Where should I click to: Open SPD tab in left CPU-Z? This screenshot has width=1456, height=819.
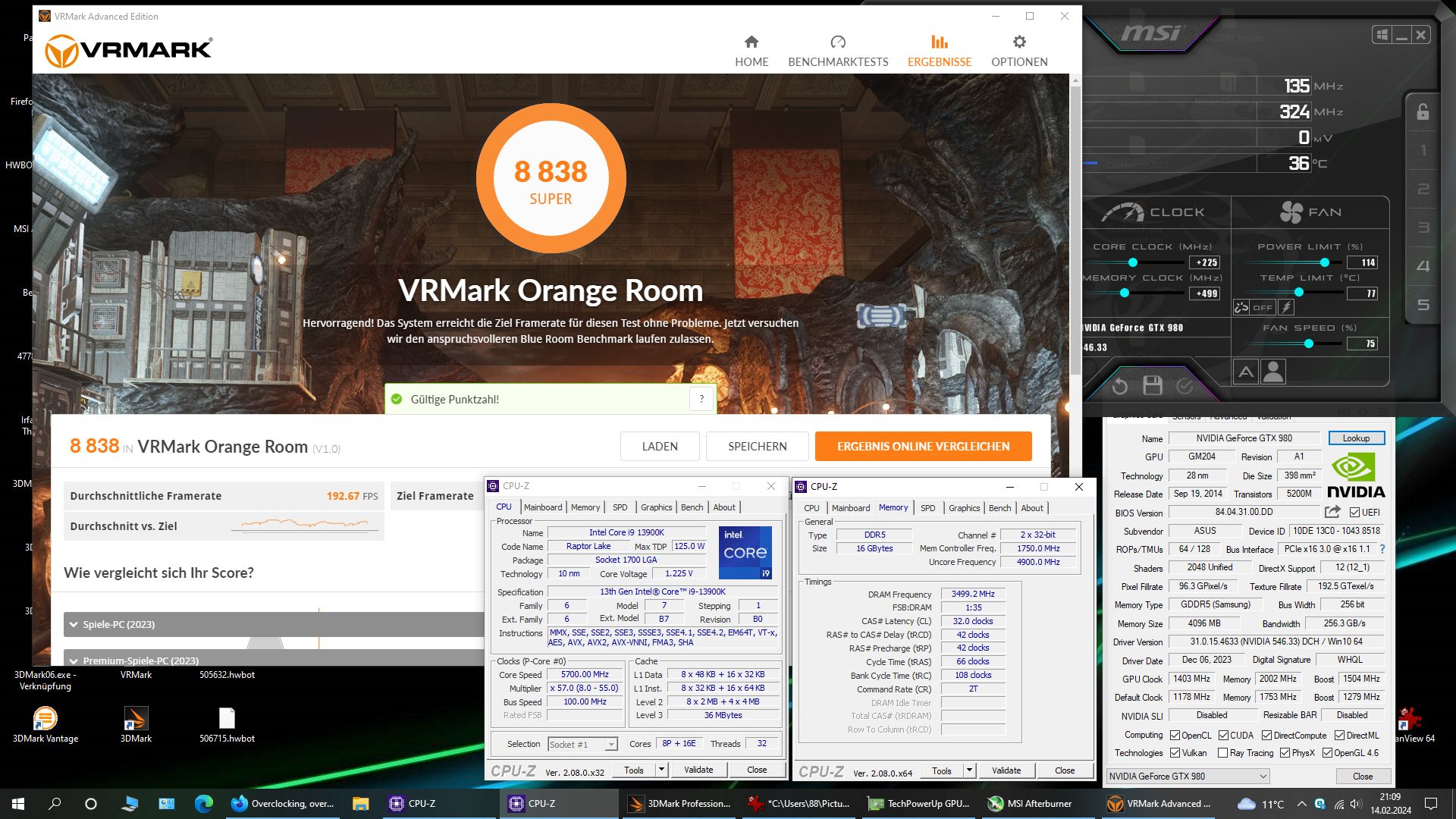[620, 507]
